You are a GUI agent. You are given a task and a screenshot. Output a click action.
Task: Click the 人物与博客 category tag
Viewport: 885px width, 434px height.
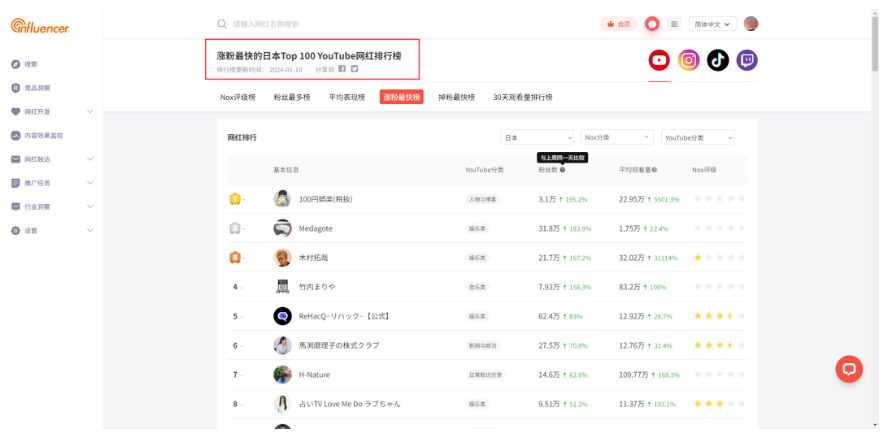pos(483,199)
